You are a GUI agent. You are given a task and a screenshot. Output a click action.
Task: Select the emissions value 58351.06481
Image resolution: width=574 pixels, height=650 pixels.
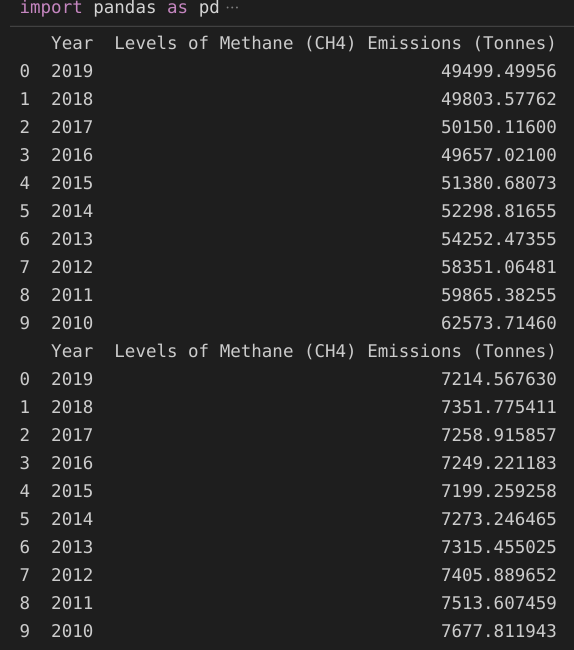coord(499,267)
